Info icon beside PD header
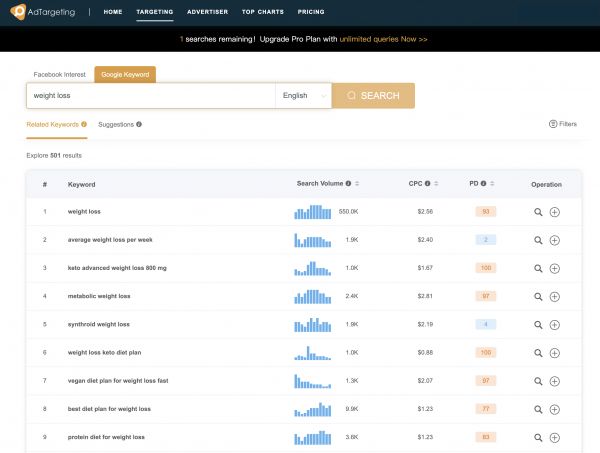This screenshot has height=453, width=600. point(483,183)
